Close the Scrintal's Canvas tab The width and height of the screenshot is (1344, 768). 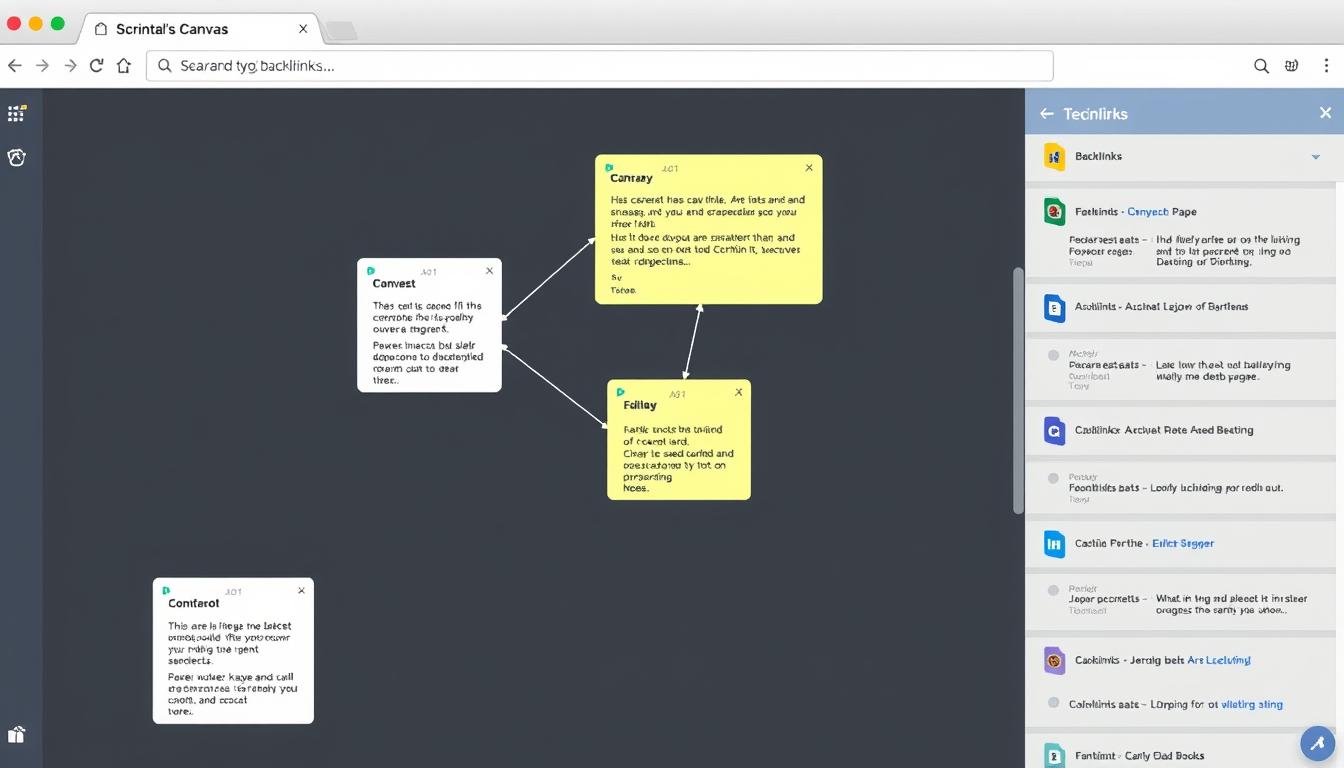pos(303,29)
